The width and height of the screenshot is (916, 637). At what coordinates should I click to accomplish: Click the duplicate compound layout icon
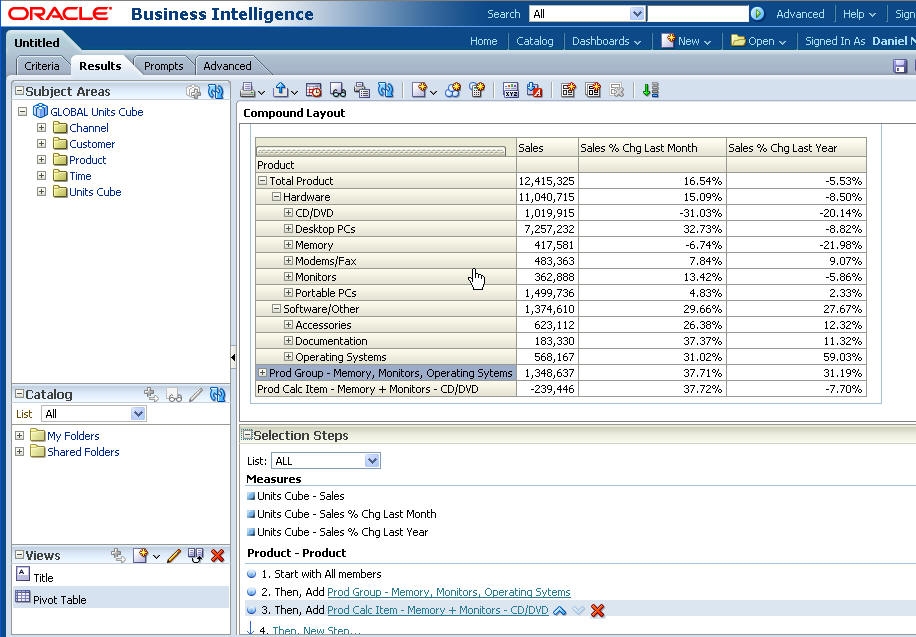point(593,90)
